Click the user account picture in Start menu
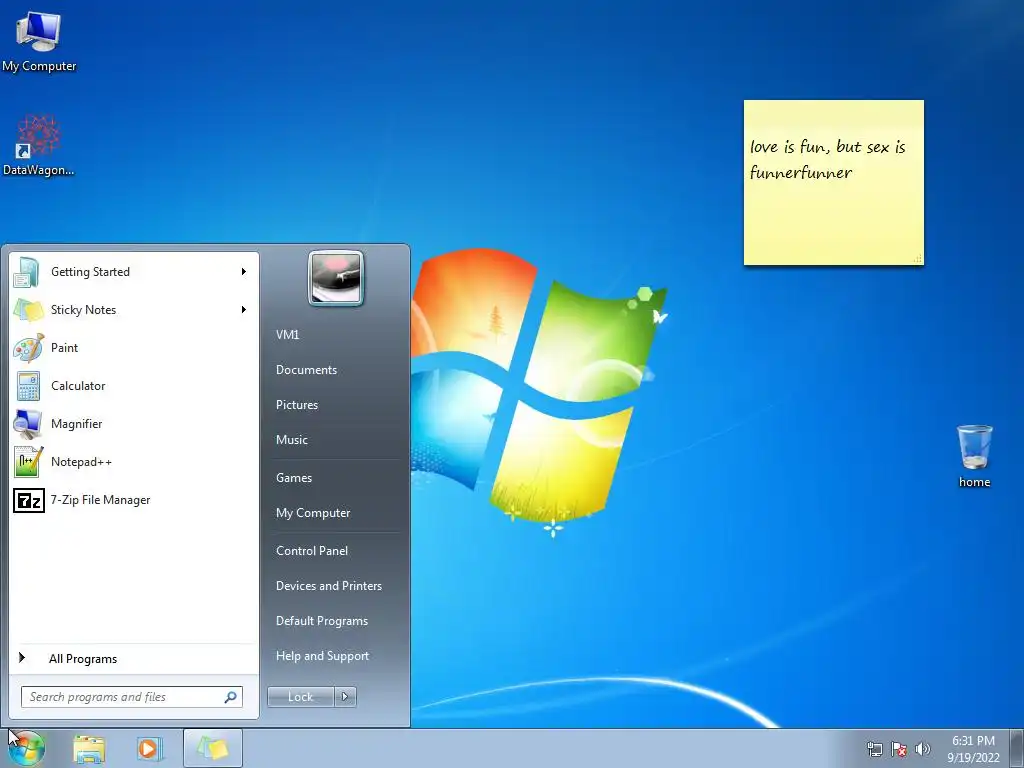The height and width of the screenshot is (768, 1024). tap(336, 278)
